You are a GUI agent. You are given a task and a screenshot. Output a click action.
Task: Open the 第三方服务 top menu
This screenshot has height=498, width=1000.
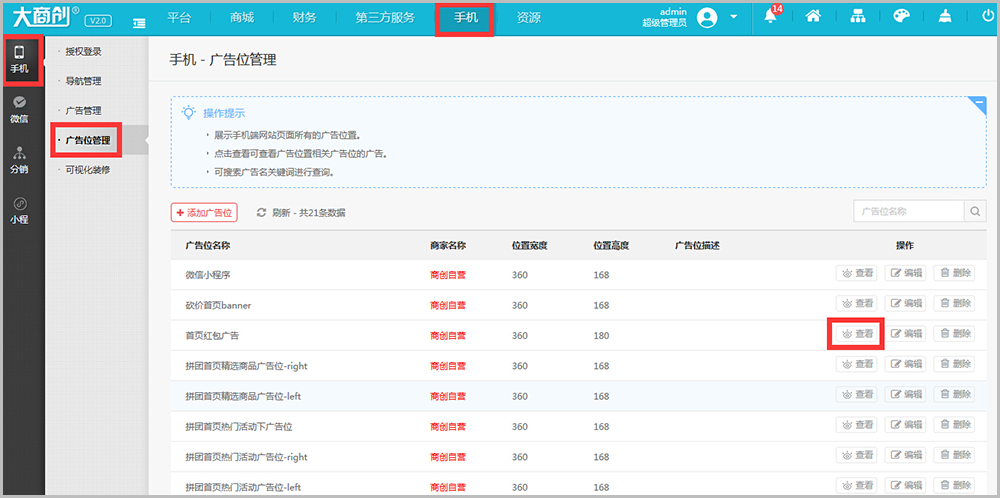coord(385,18)
